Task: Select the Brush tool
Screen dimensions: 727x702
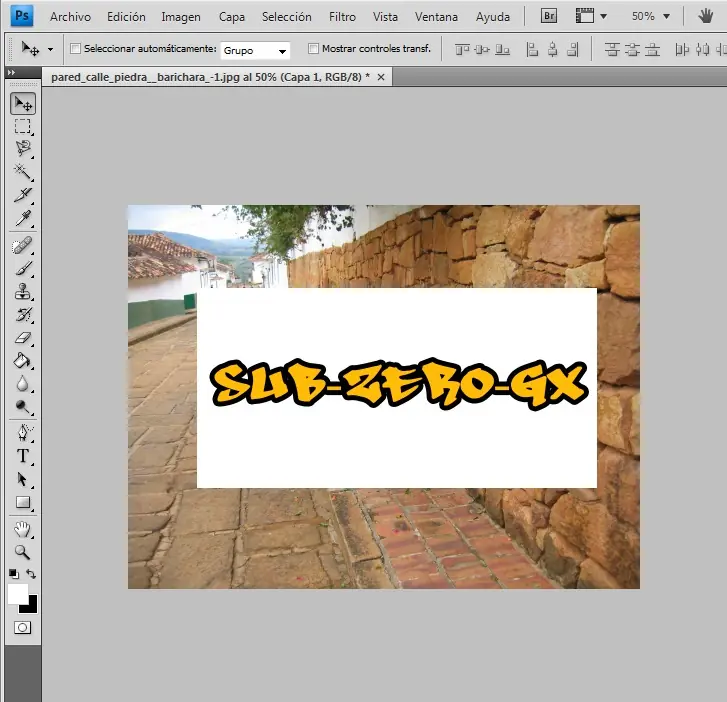Action: click(23, 268)
